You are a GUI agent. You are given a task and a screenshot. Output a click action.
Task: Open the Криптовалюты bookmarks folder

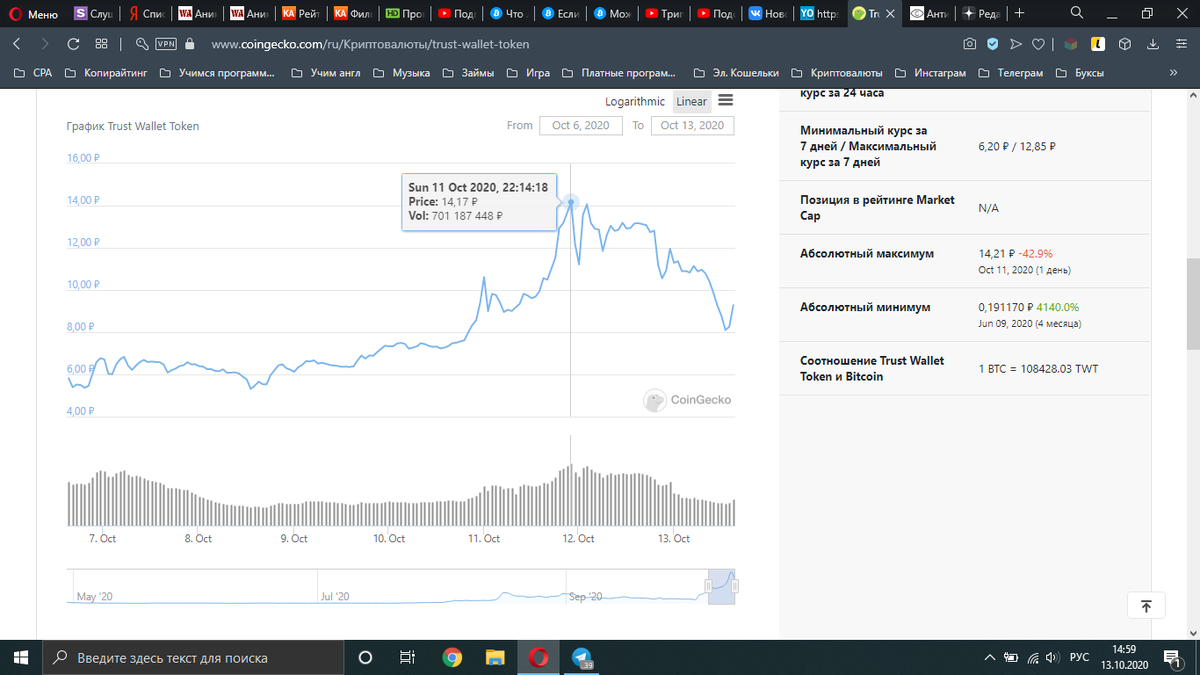[837, 73]
